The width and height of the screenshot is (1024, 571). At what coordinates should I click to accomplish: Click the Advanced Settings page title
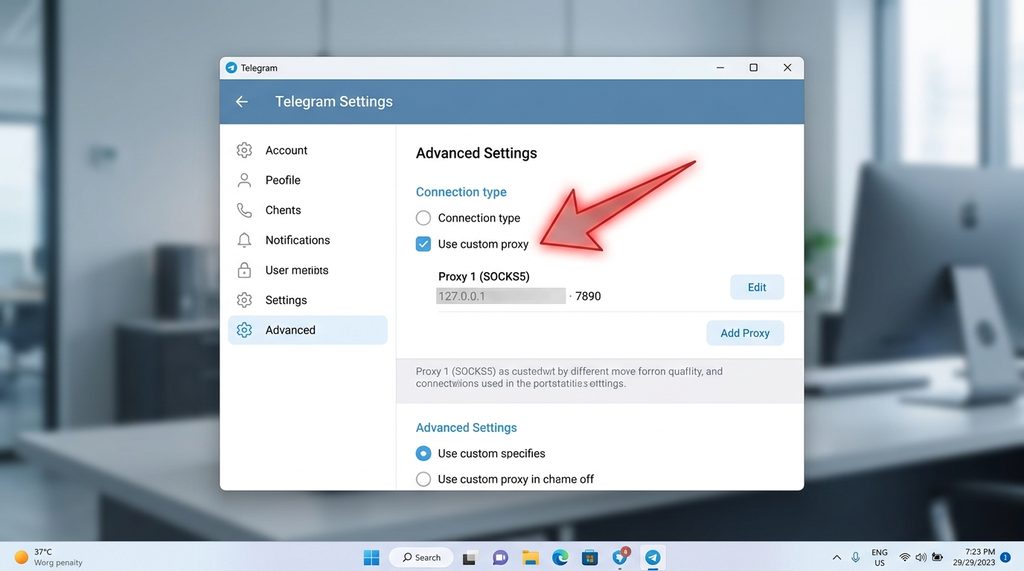[x=477, y=153]
